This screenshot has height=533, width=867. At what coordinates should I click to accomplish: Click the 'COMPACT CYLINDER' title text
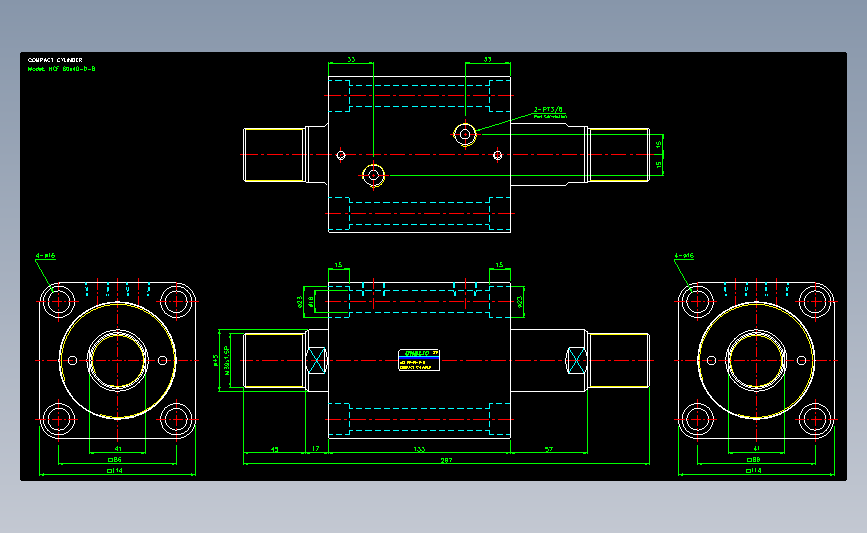(55, 60)
